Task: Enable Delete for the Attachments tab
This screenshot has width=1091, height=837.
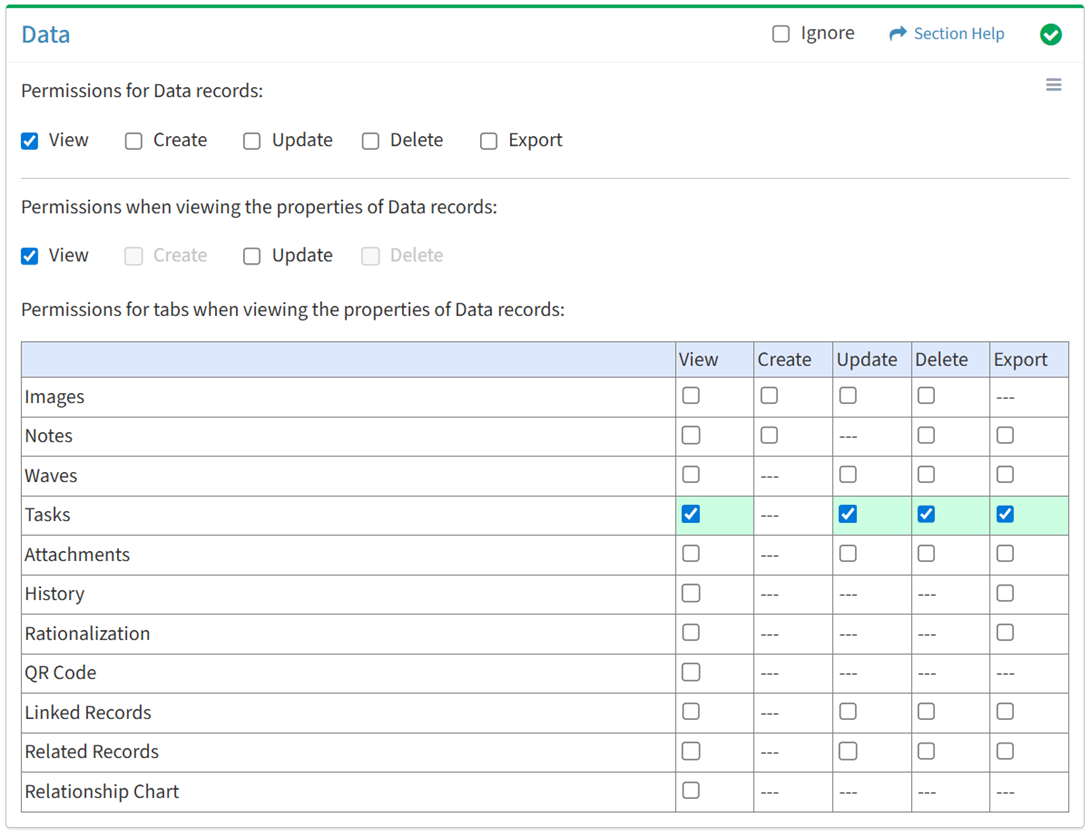Action: [927, 554]
